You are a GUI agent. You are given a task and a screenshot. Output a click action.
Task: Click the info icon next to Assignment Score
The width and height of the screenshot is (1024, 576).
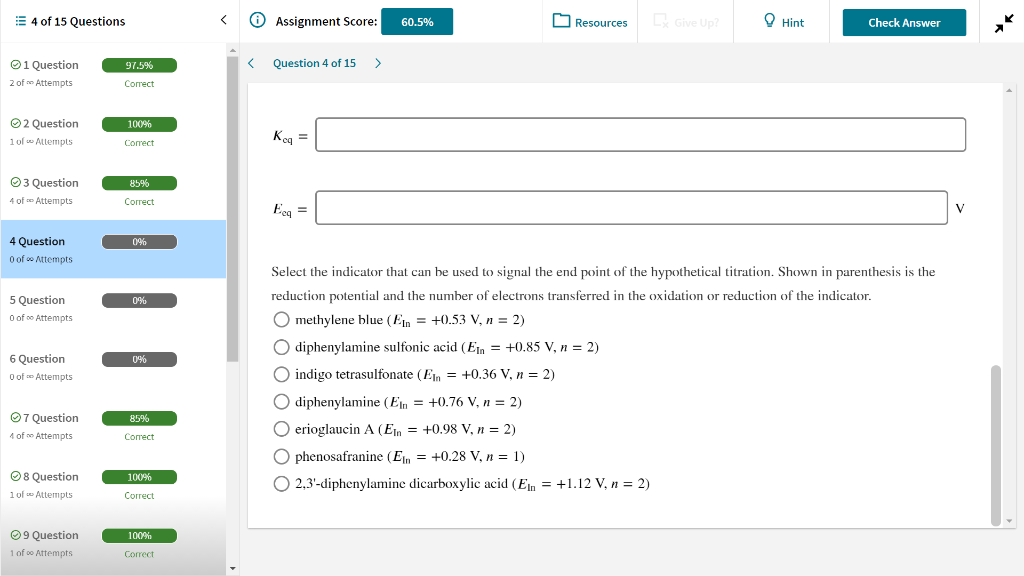[260, 21]
